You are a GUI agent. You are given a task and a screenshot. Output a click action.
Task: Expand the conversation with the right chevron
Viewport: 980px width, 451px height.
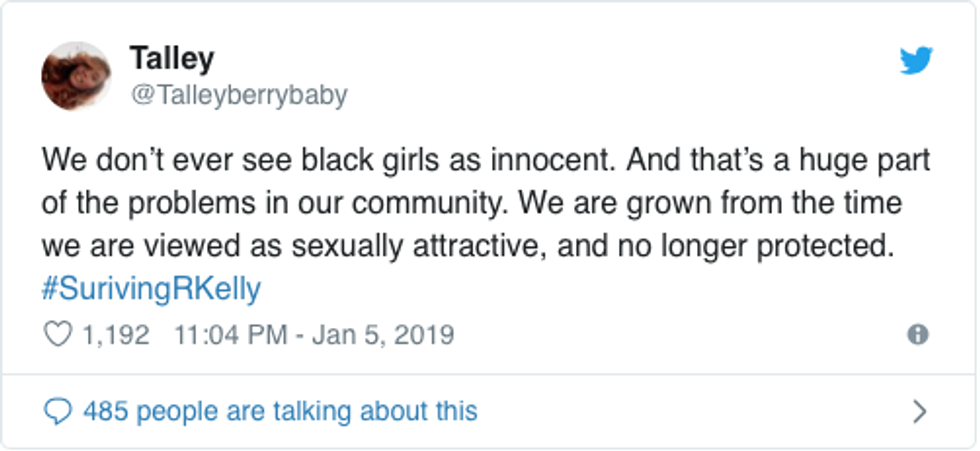920,411
